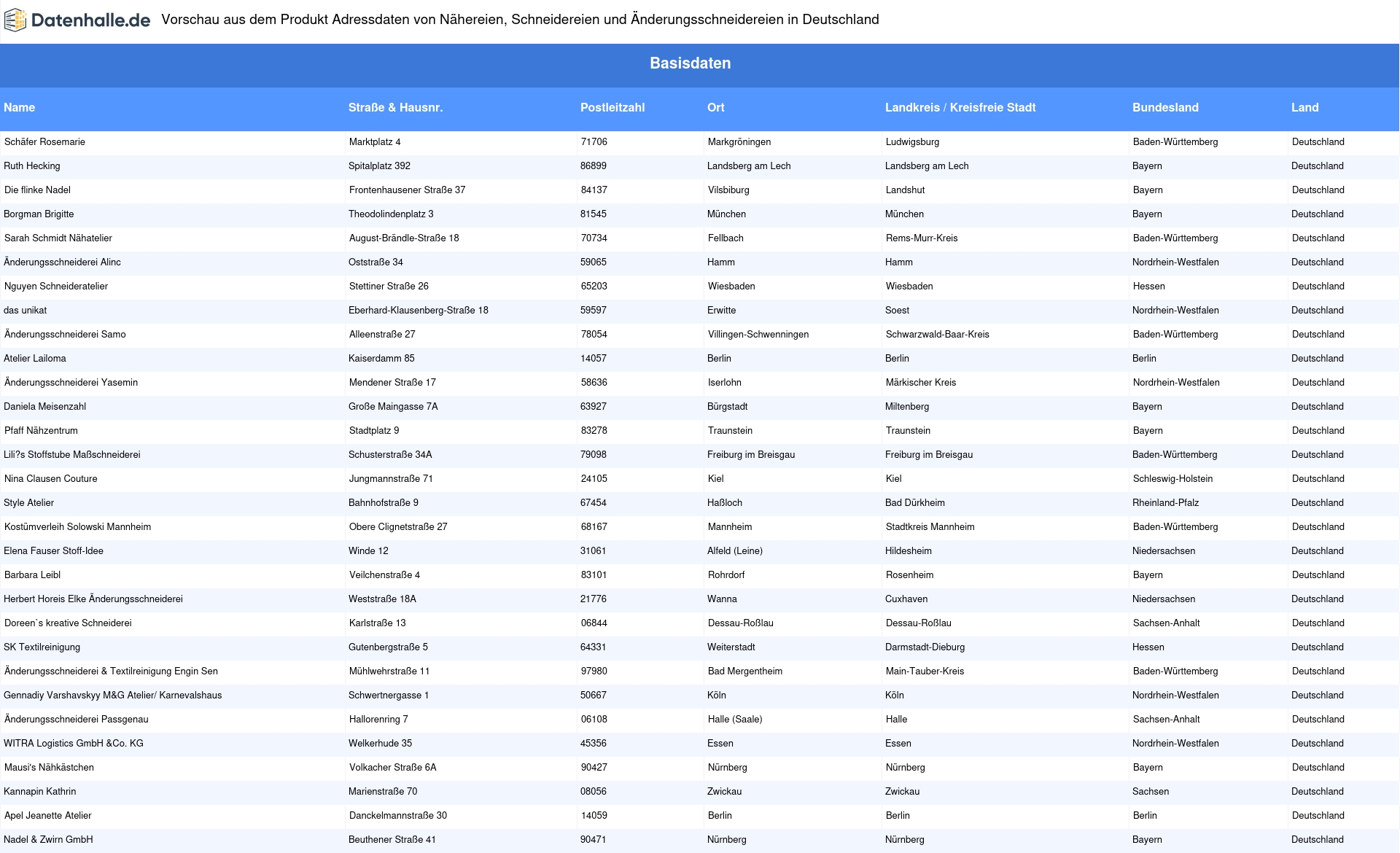The image size is (1400, 853).
Task: Click Nguyen Schneideratelier name cell
Action: point(56,287)
